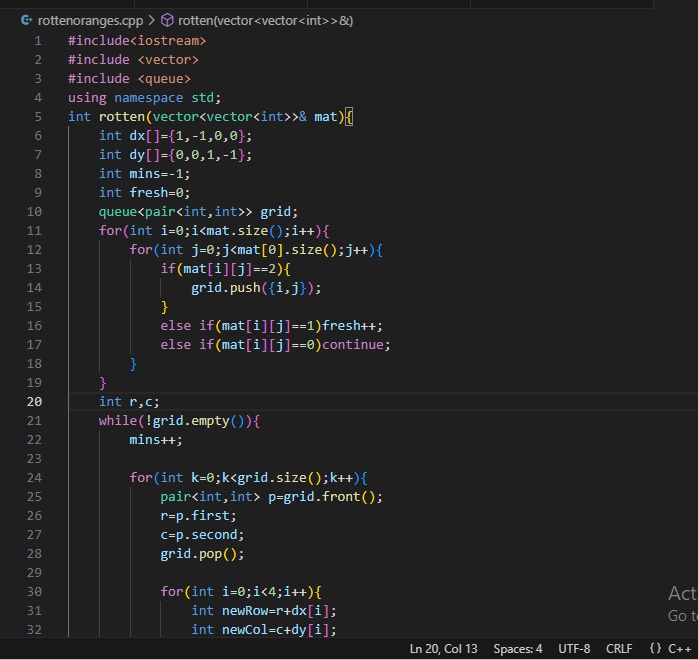Click 'for(int i=0;i<4;i++){' line
Image resolution: width=698 pixels, height=660 pixels.
tap(240, 591)
